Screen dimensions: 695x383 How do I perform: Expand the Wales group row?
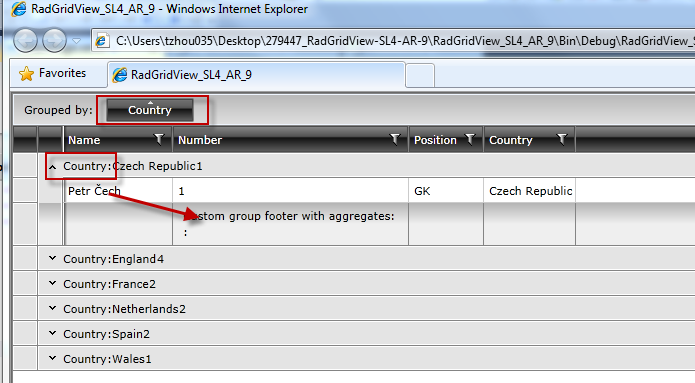(52, 358)
